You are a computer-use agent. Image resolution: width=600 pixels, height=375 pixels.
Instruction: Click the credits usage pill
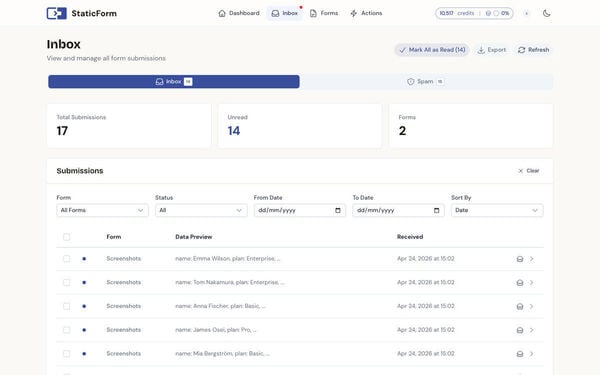point(474,13)
